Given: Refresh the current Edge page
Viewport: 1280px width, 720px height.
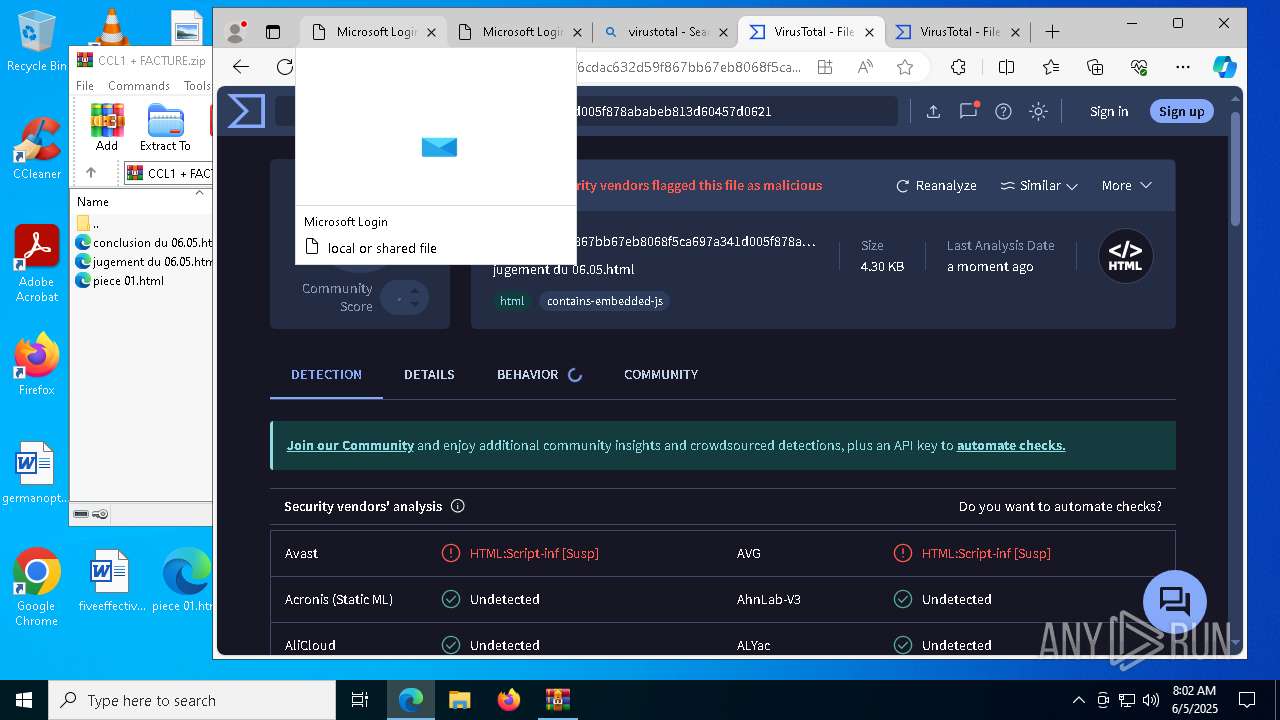Looking at the screenshot, I should pyautogui.click(x=285, y=67).
